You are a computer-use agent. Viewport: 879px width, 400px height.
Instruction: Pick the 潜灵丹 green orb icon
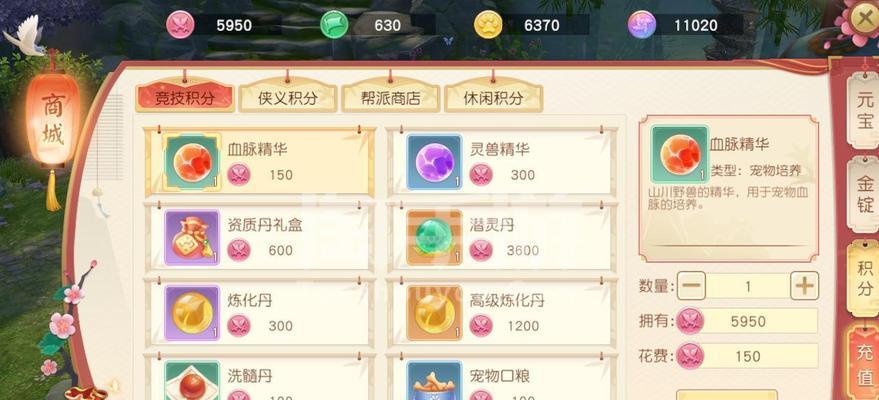[434, 238]
